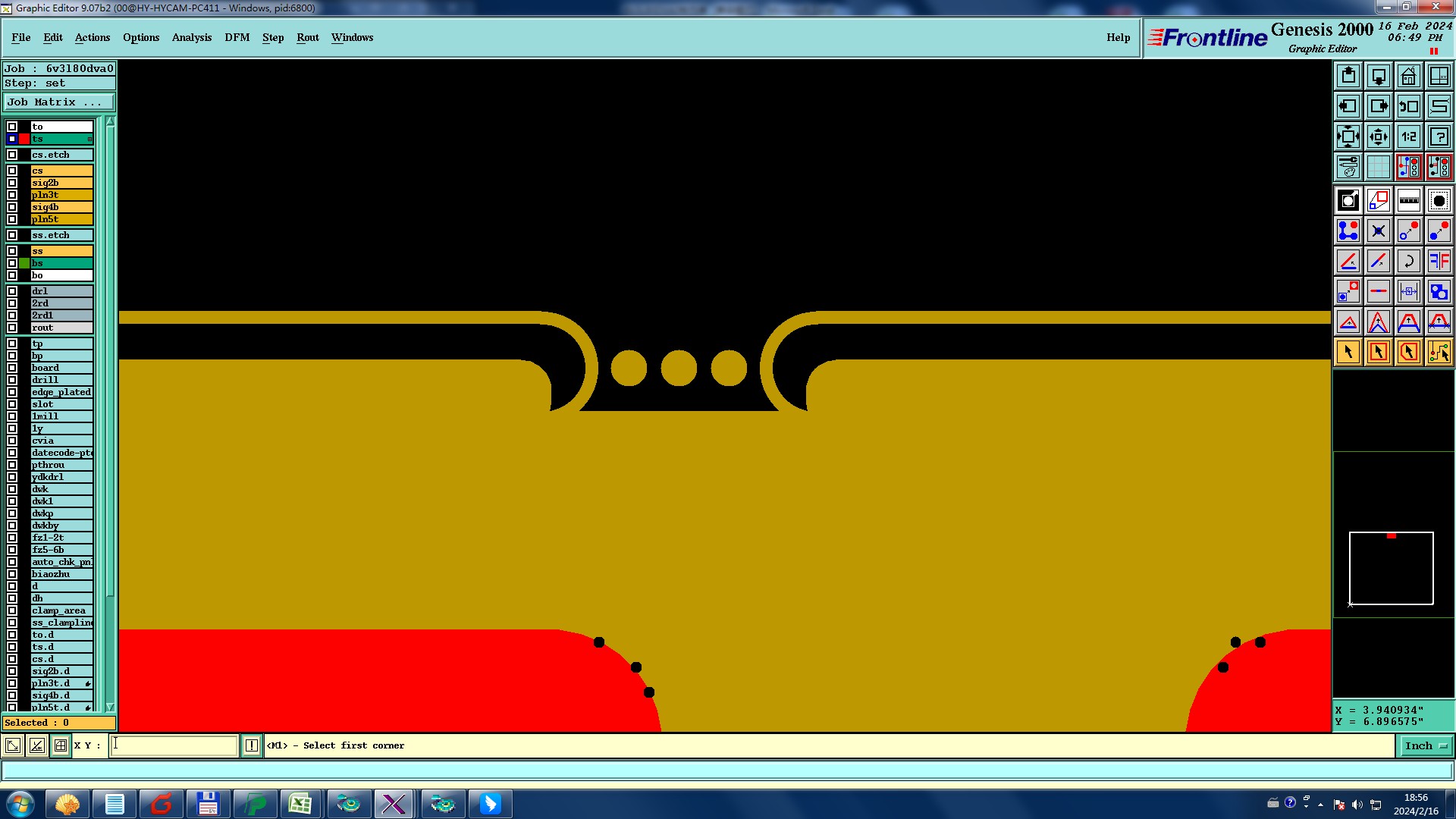
Task: Select the measurement ruler tool
Action: click(x=1408, y=200)
